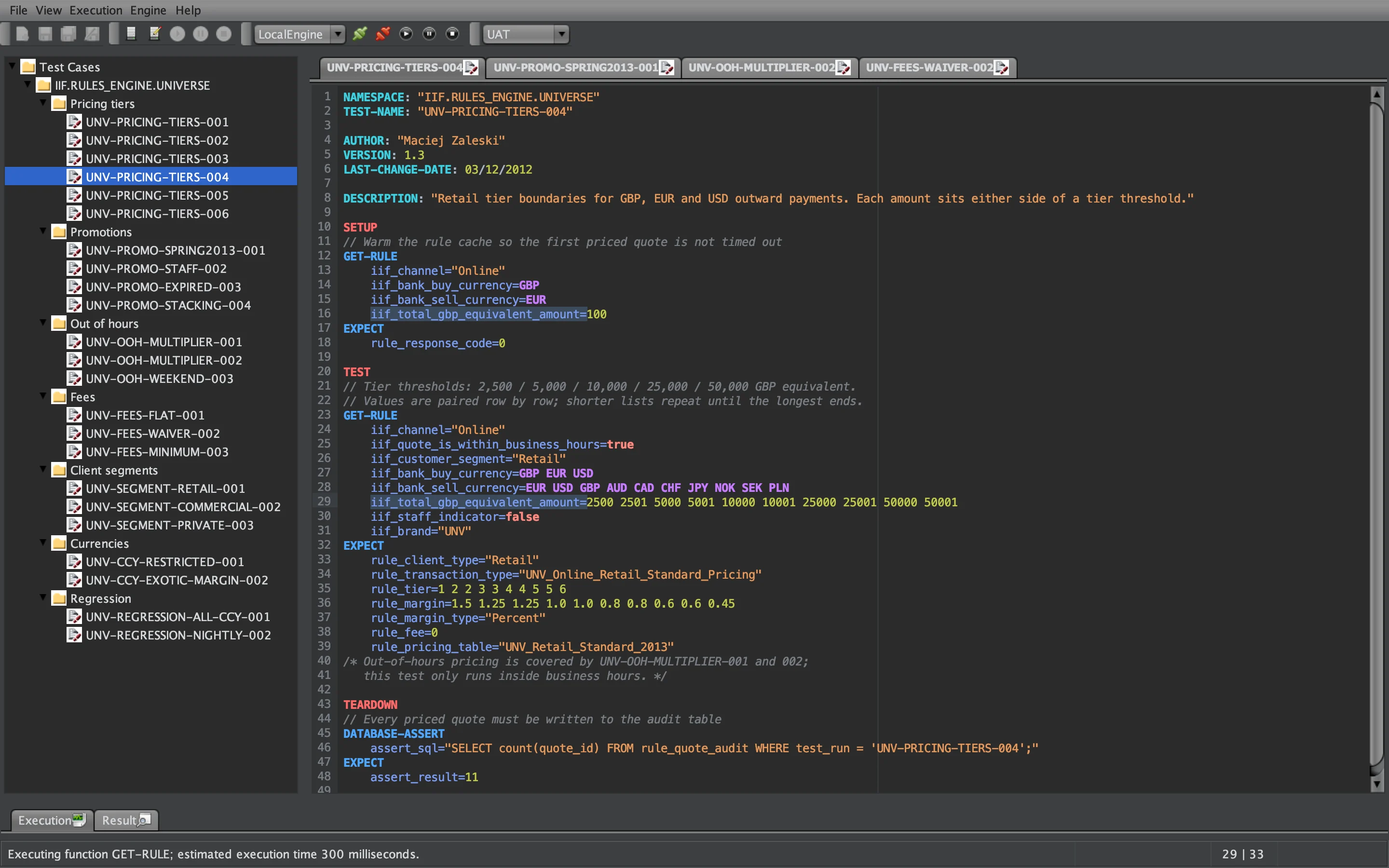Stop the engine with the black stop button
Image resolution: width=1389 pixels, height=868 pixels.
[x=453, y=34]
